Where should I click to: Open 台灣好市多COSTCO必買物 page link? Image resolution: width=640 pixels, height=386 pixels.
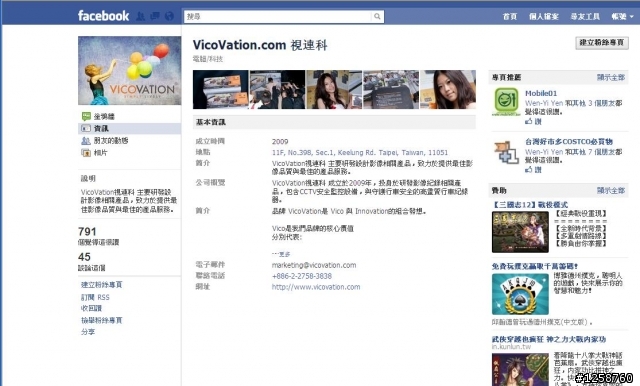[x=569, y=142]
